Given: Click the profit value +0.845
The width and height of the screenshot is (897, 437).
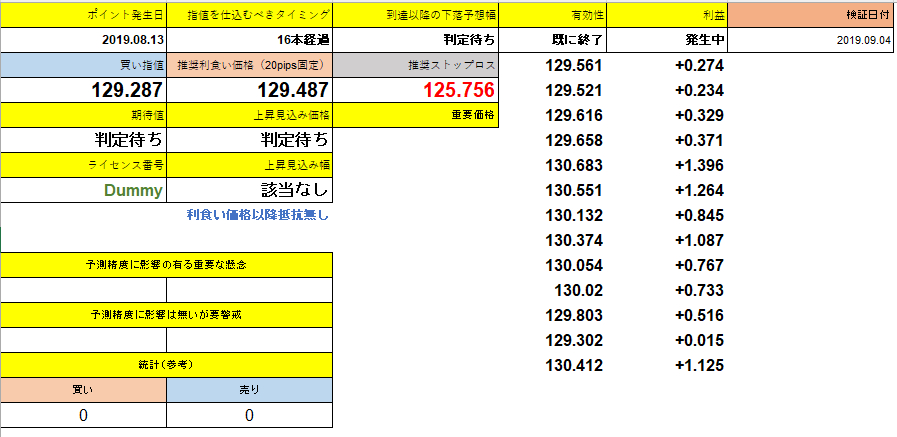Looking at the screenshot, I should tap(699, 216).
